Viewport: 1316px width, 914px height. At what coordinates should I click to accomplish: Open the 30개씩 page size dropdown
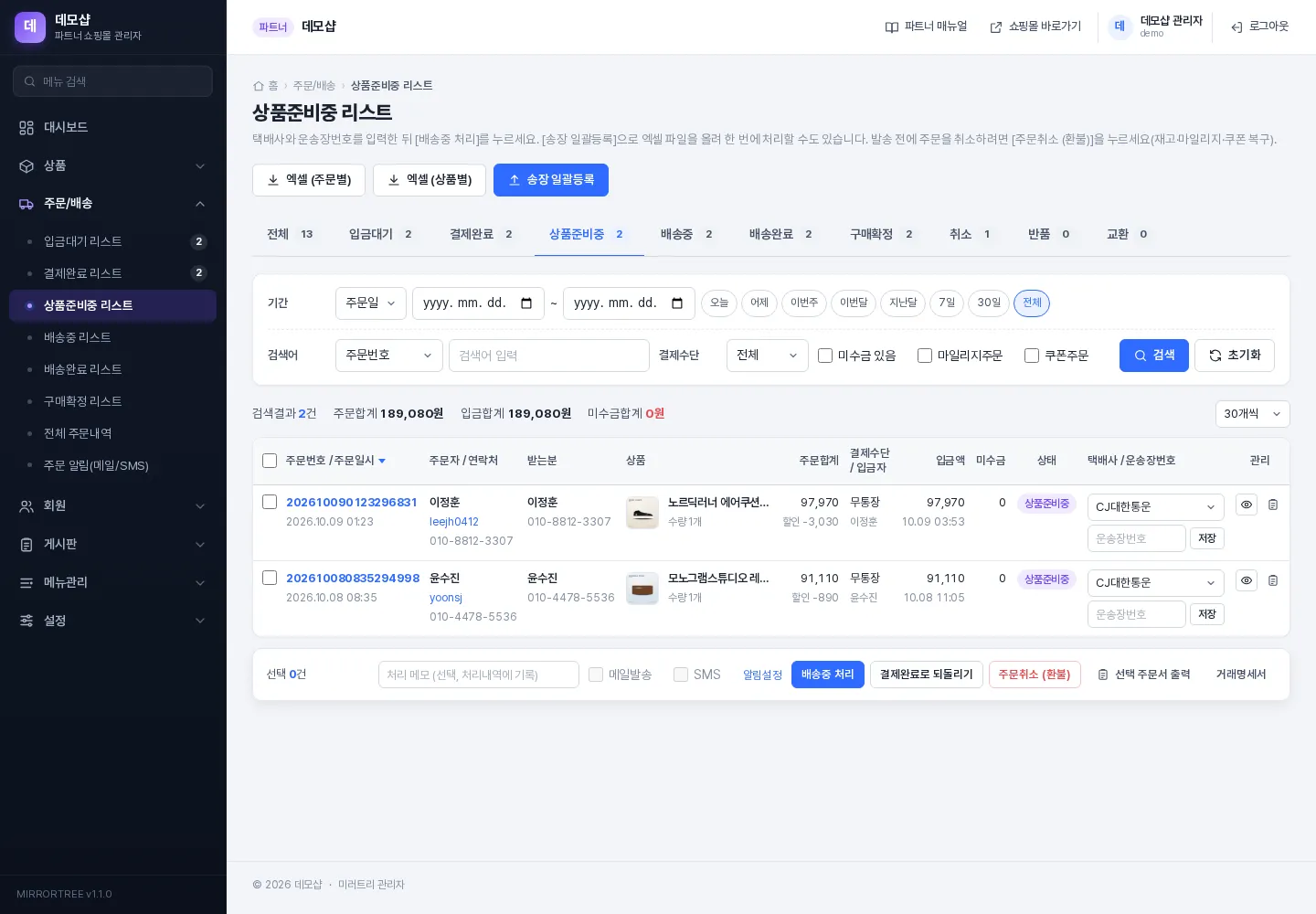(x=1253, y=414)
